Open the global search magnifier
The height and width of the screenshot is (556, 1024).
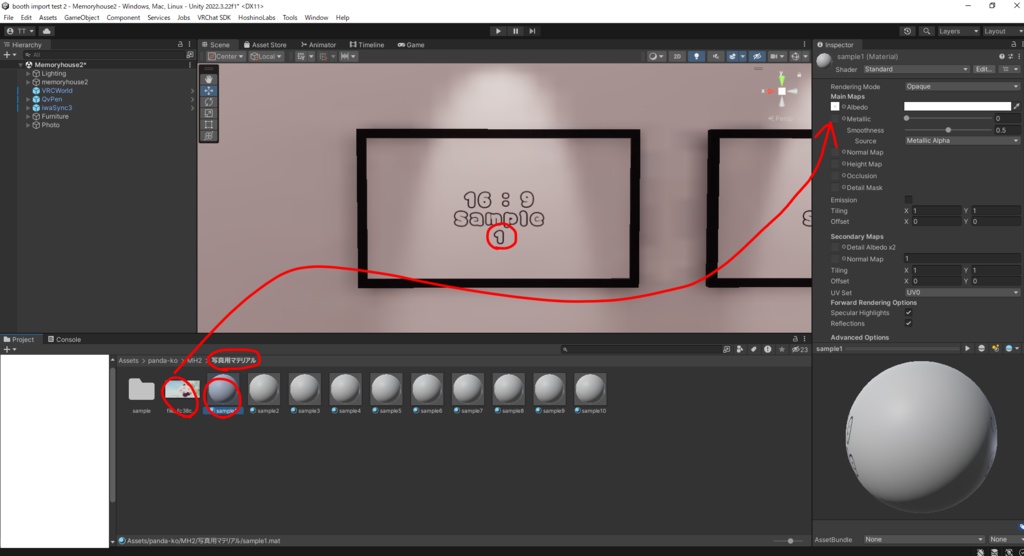[x=926, y=31]
